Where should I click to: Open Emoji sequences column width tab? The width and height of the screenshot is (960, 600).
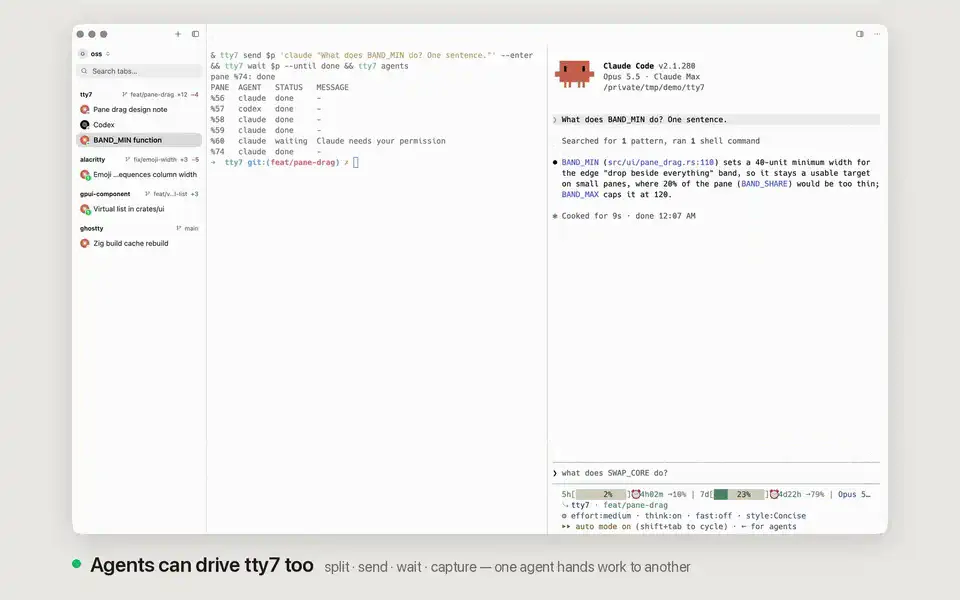click(x=139, y=174)
